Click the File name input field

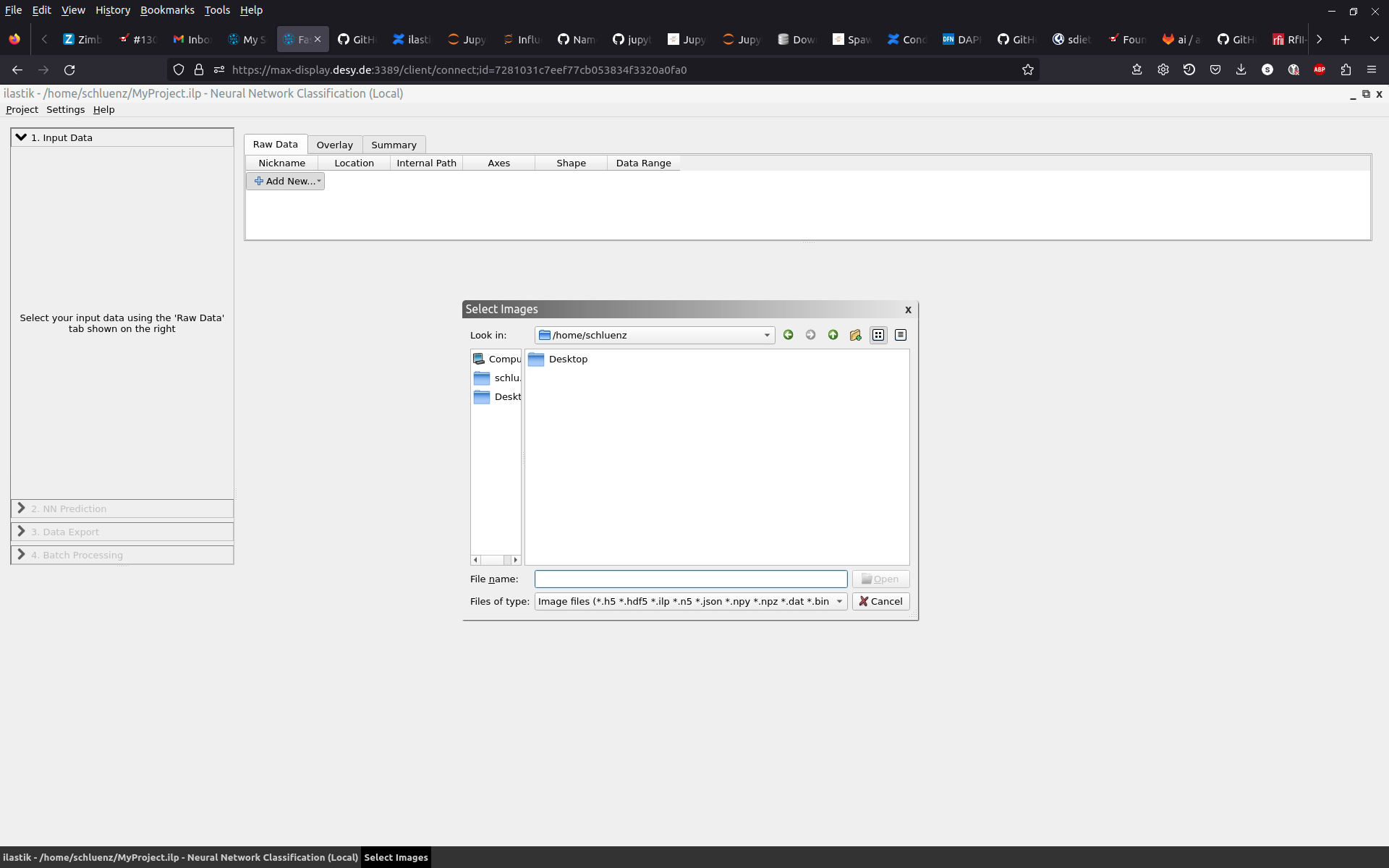coord(690,579)
